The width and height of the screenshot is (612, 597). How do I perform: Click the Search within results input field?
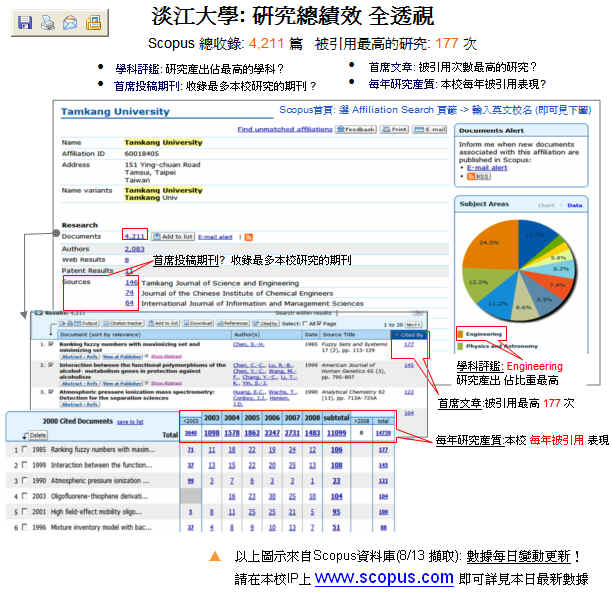click(375, 313)
